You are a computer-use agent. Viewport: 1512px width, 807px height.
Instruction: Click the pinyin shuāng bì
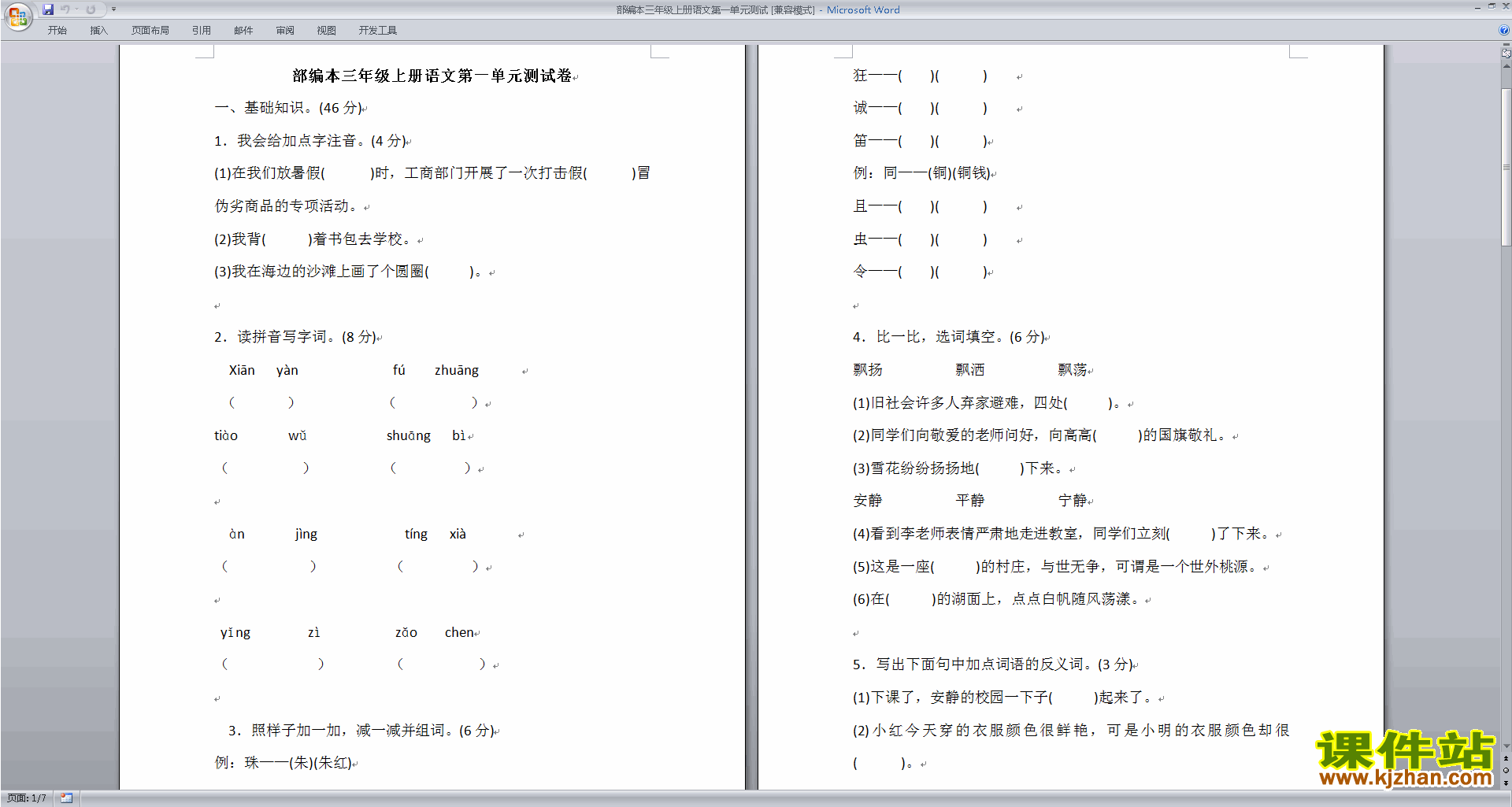coord(426,435)
